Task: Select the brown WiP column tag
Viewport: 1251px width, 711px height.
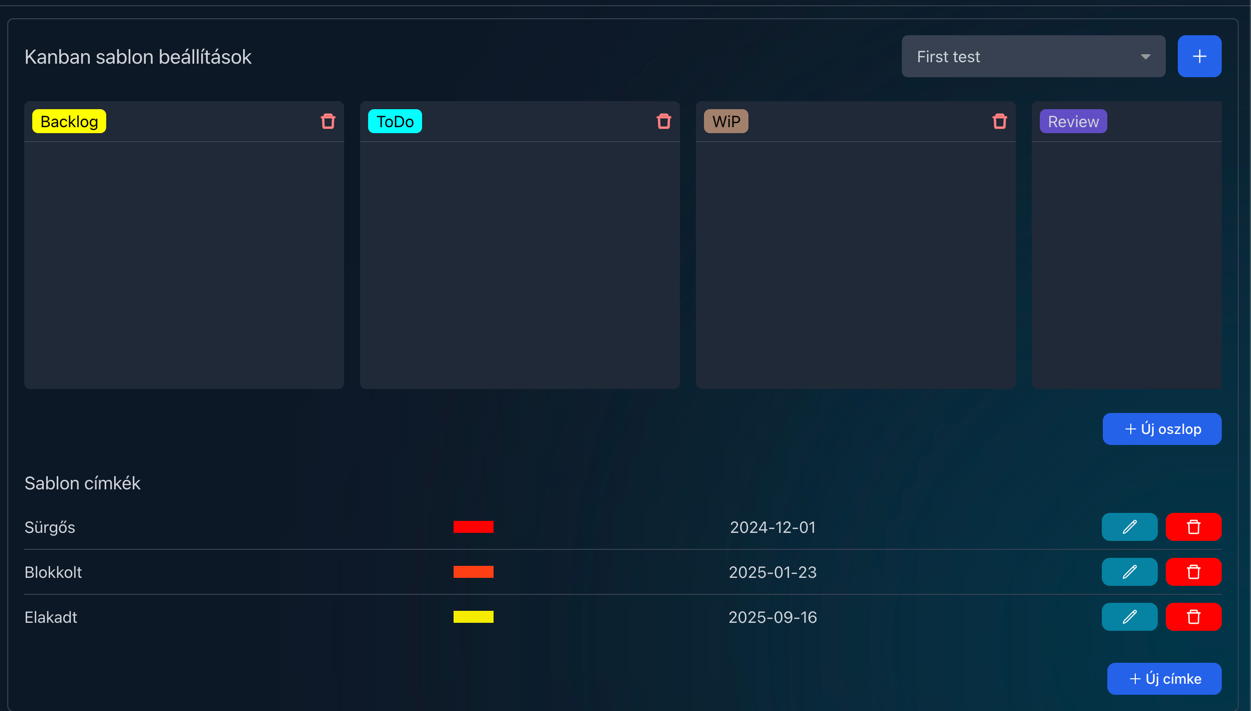Action: click(x=726, y=122)
